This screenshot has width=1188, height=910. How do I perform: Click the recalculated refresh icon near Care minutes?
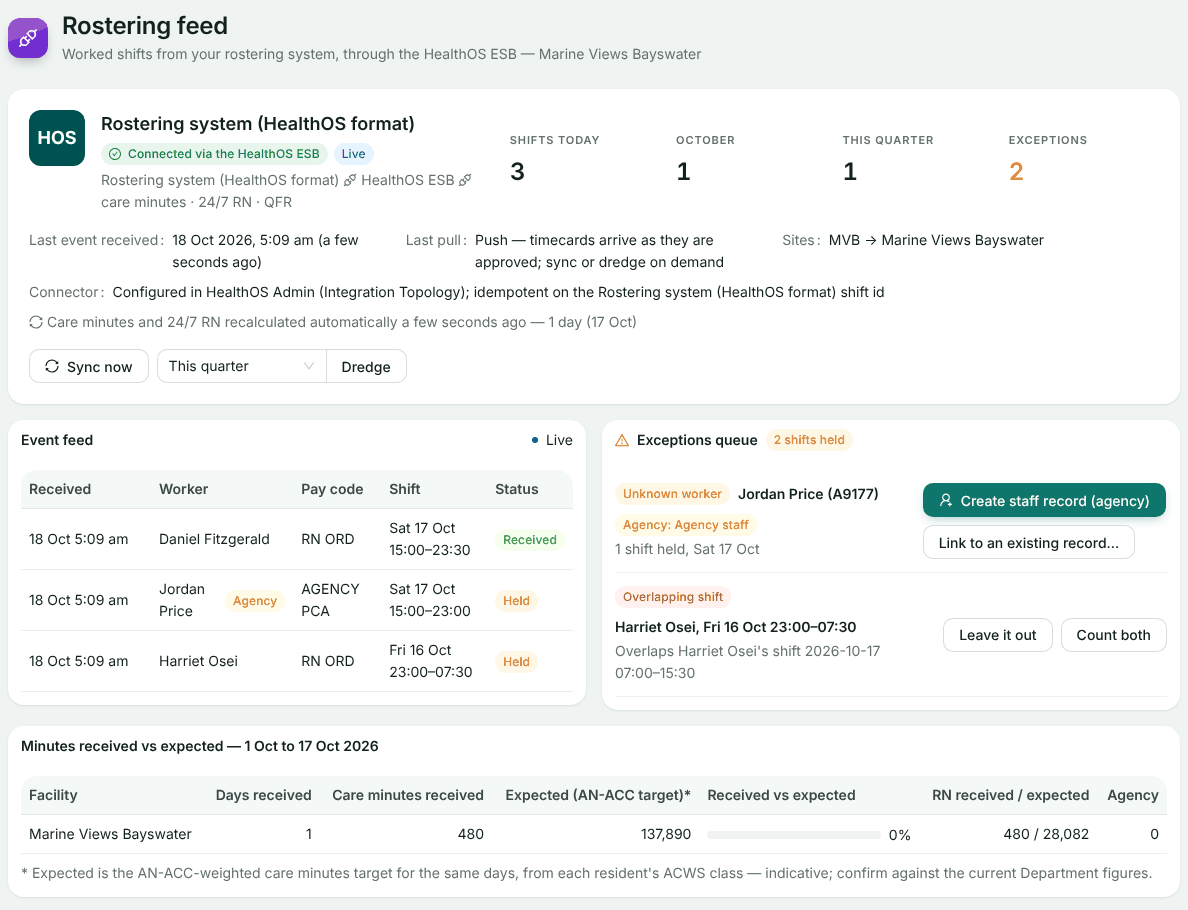36,322
